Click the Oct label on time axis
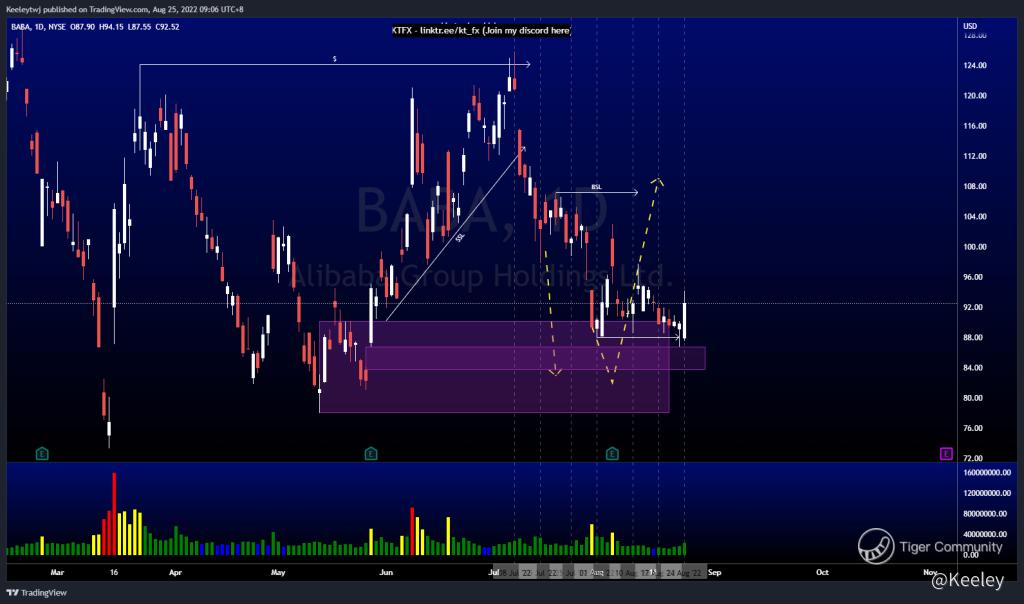The image size is (1024, 604). coord(822,573)
